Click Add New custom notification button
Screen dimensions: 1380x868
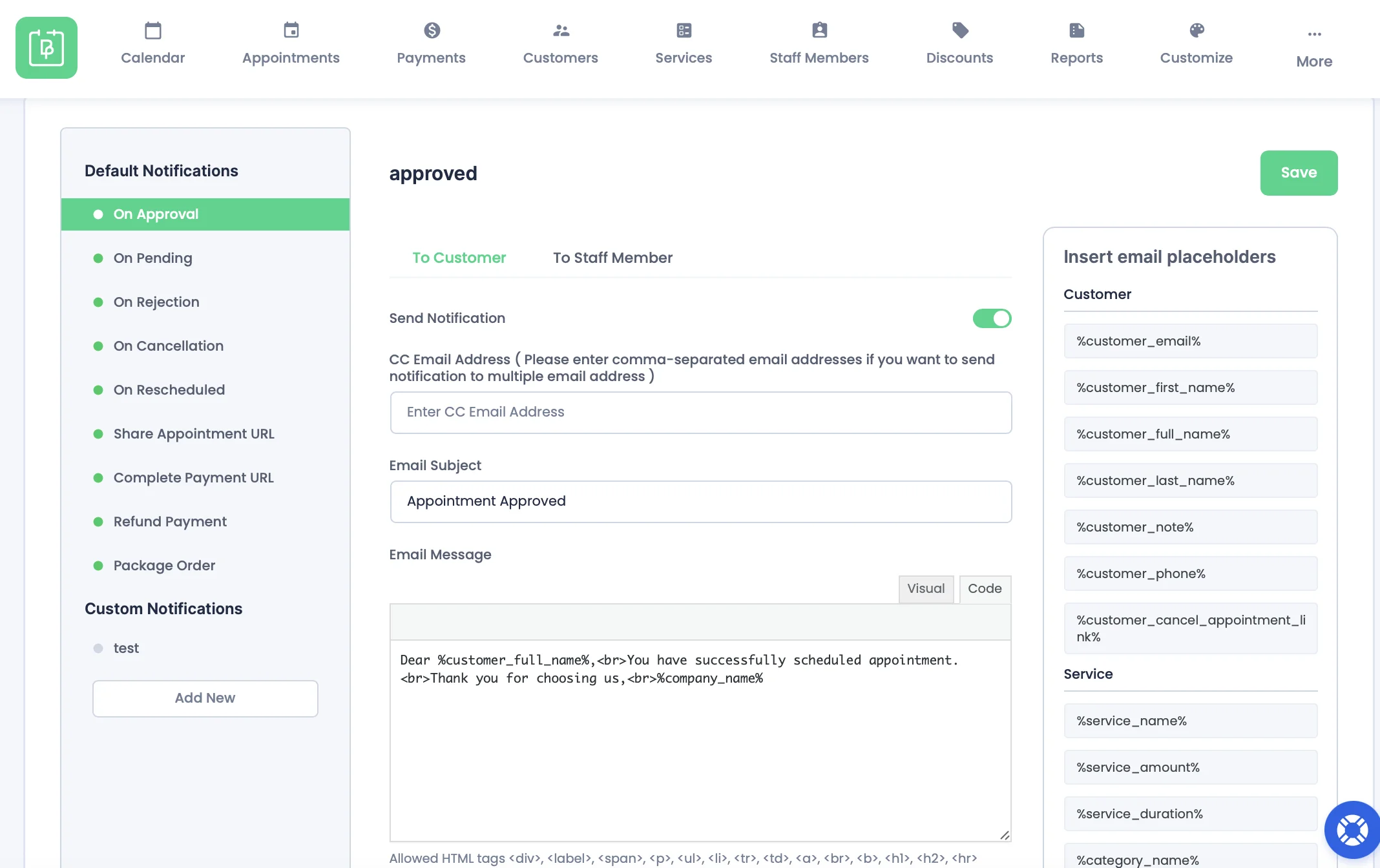205,698
